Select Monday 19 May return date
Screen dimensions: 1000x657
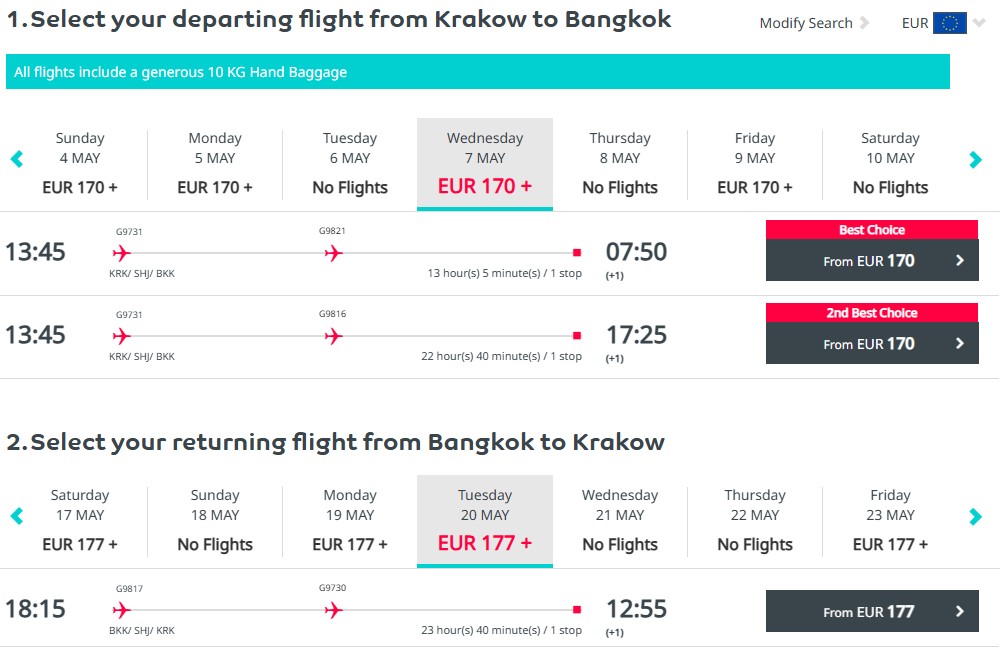[x=350, y=520]
